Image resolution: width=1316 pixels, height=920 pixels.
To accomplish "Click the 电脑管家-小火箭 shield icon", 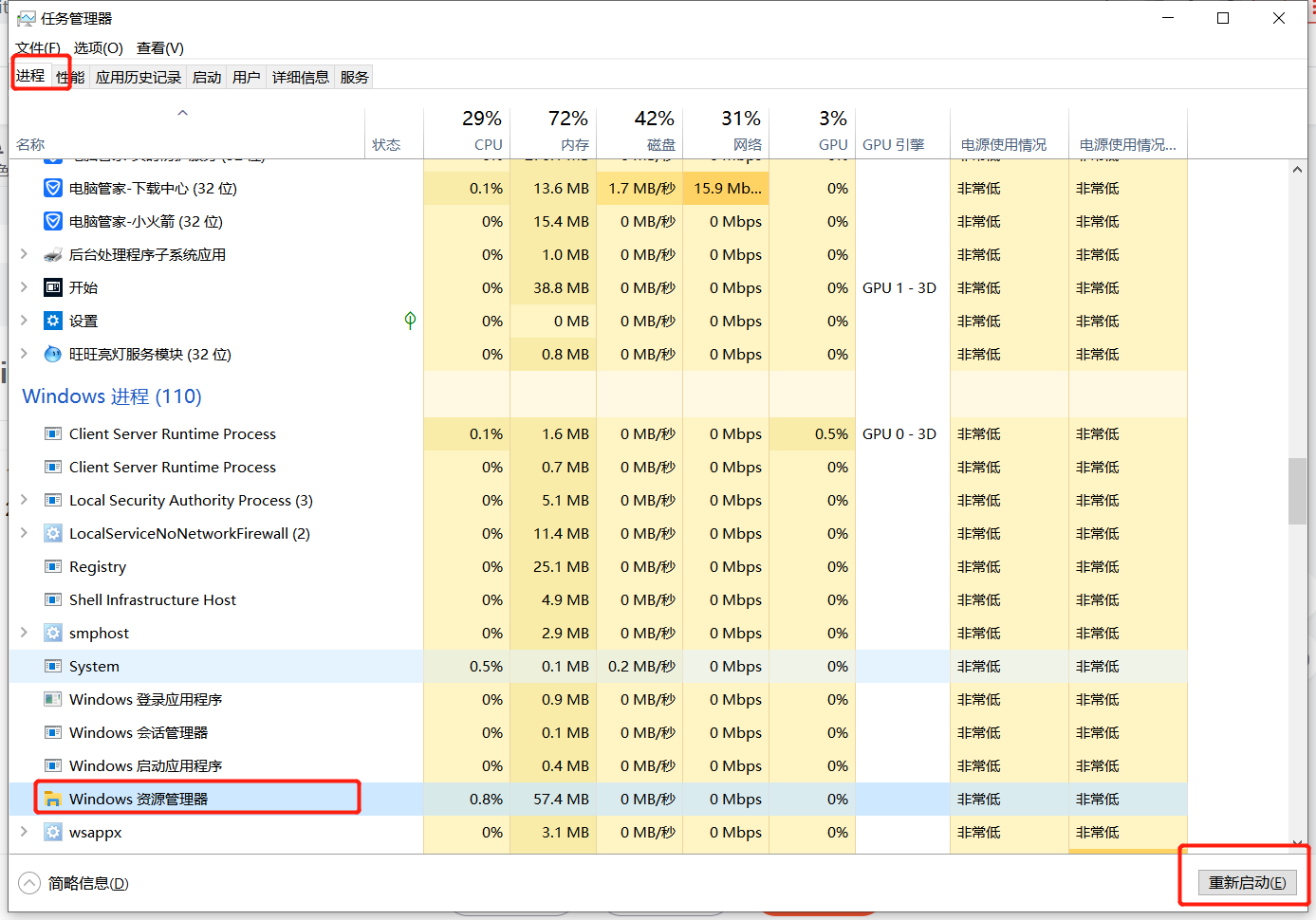I will pyautogui.click(x=52, y=221).
